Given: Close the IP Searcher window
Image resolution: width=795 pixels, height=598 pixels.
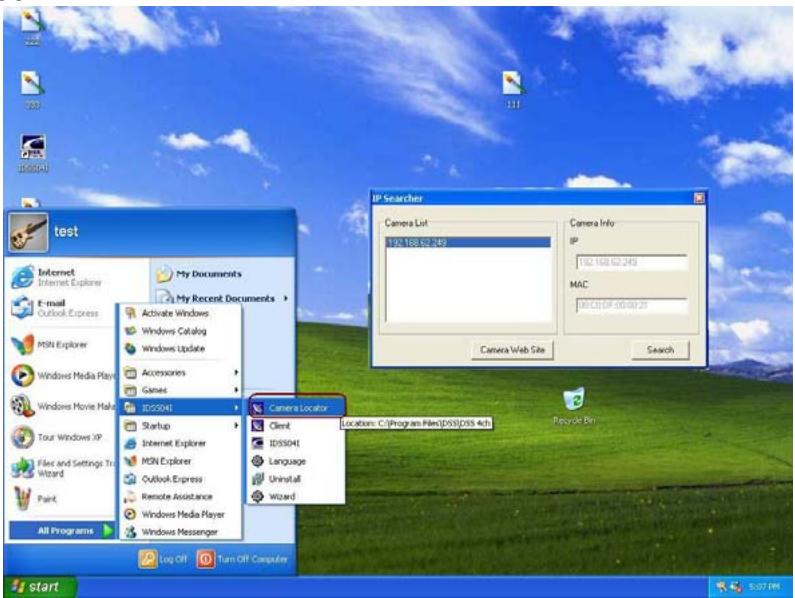Looking at the screenshot, I should (699, 198).
